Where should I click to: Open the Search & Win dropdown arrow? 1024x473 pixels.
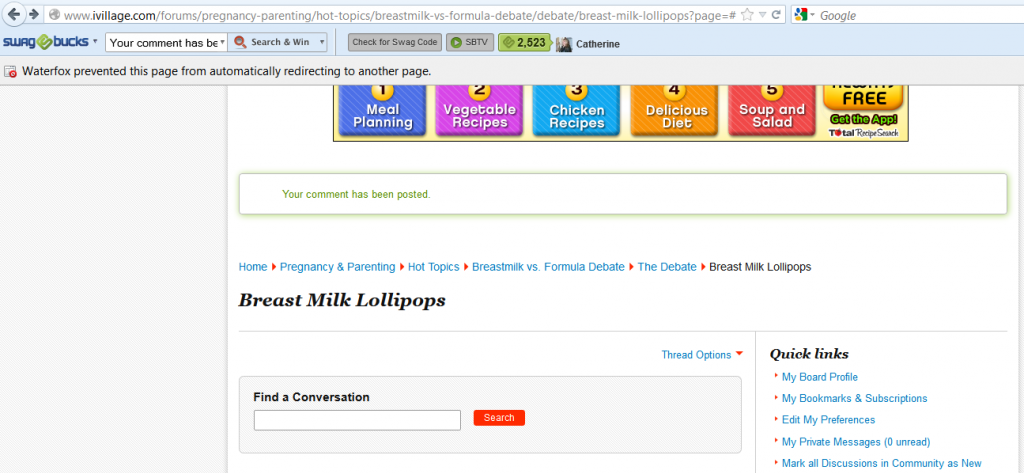tap(321, 42)
